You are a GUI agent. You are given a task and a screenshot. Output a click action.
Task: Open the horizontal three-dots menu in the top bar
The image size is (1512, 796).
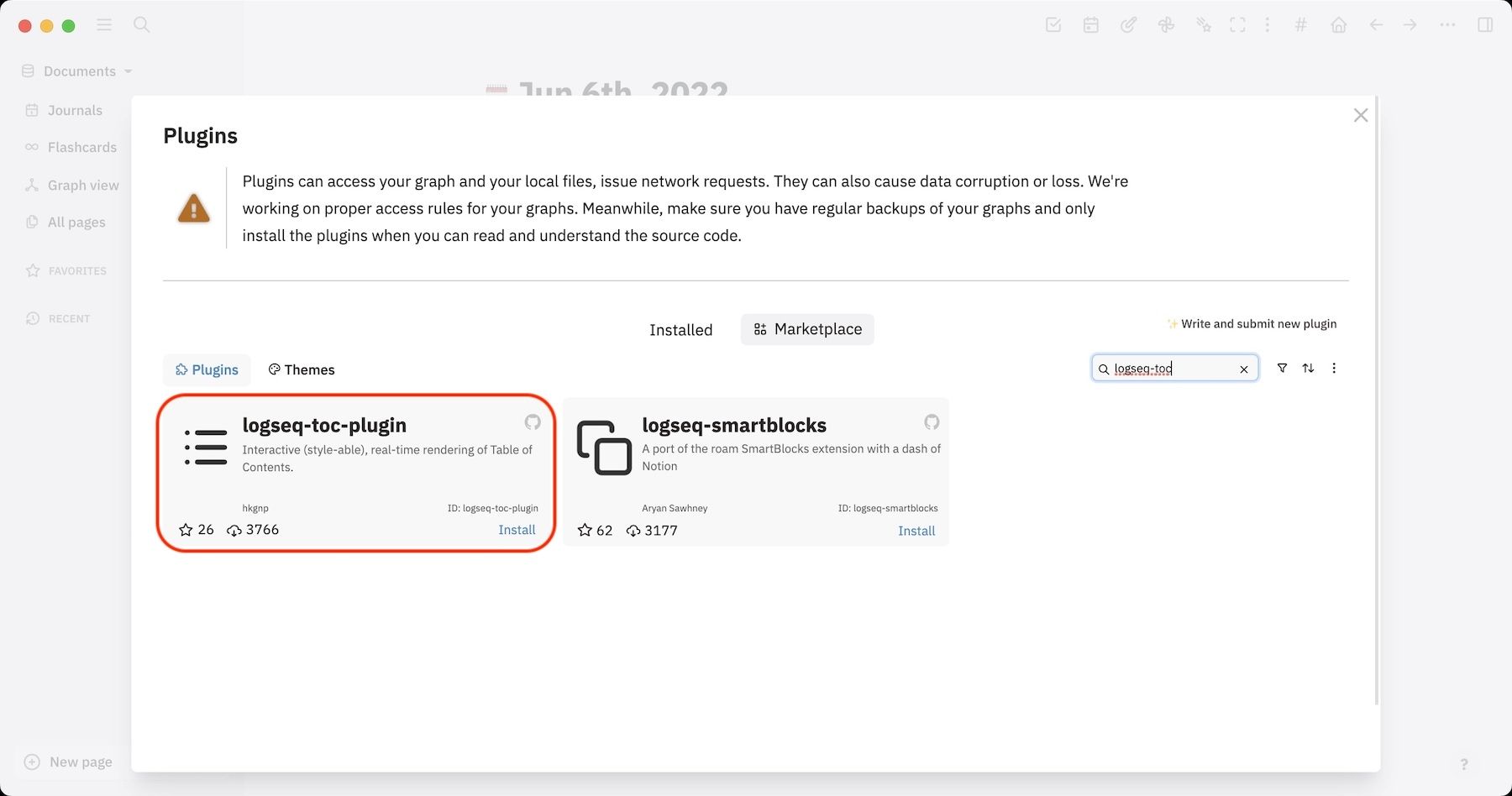[1447, 25]
